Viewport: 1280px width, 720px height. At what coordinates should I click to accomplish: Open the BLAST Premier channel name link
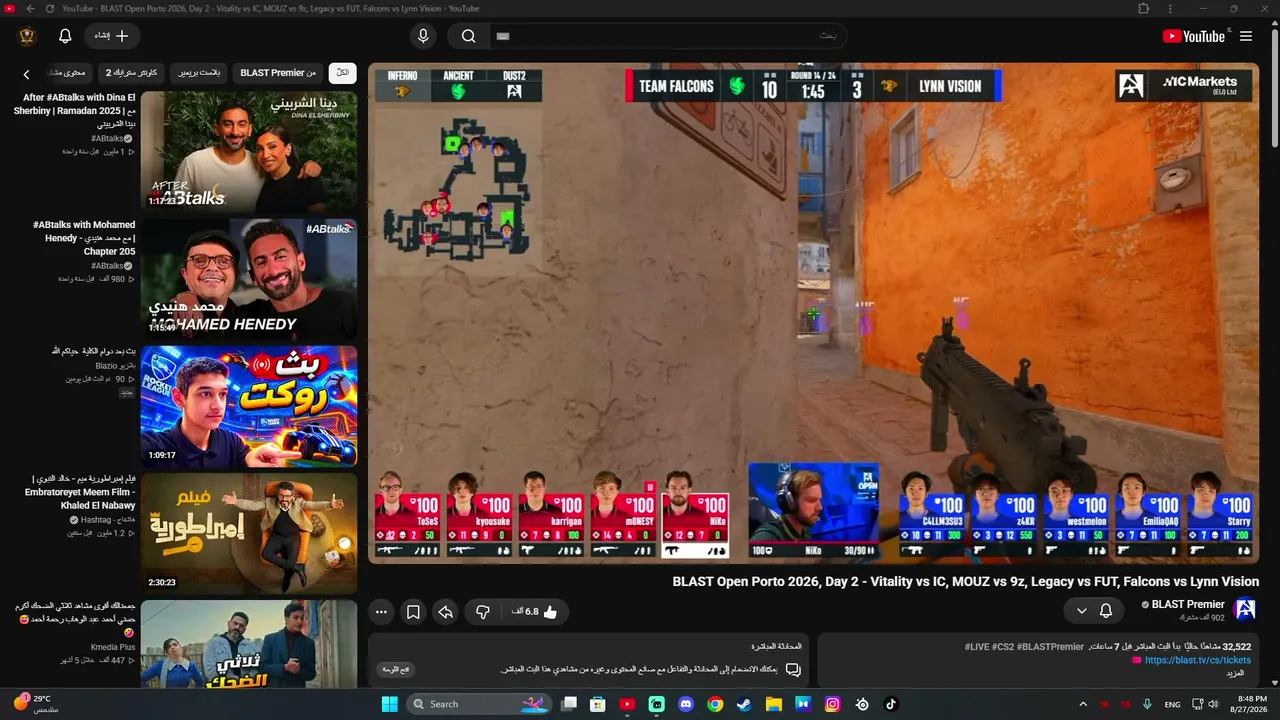1187,604
